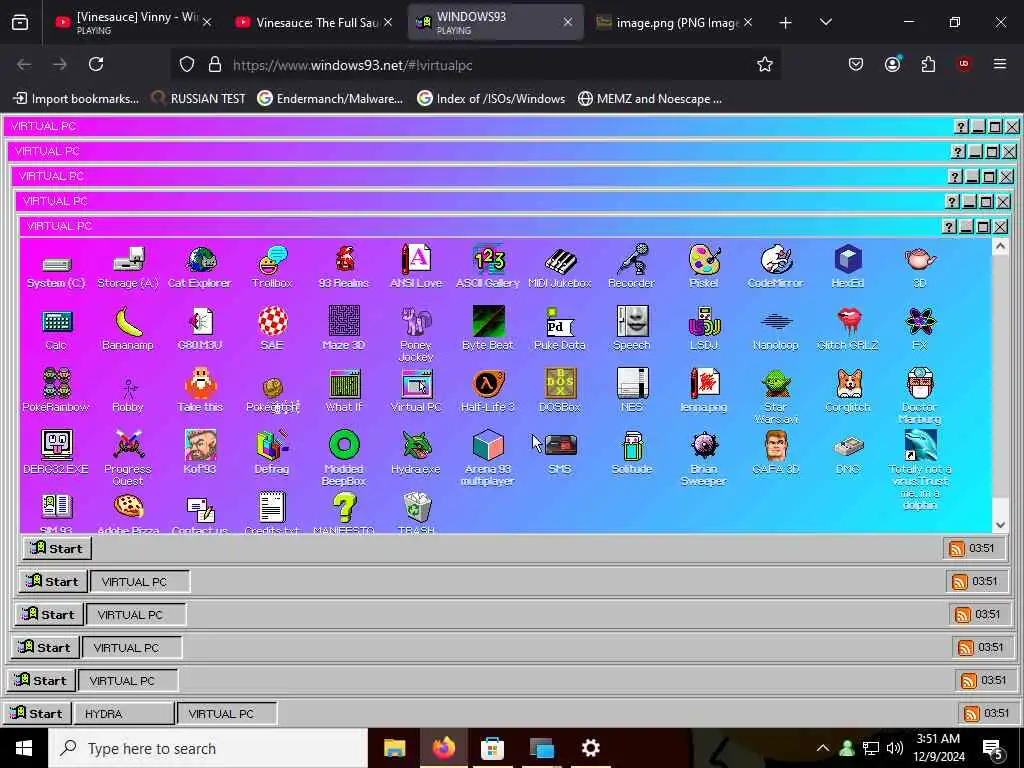Open the System (C:) drive icon
Viewport: 1024px width, 768px height.
tap(56, 268)
